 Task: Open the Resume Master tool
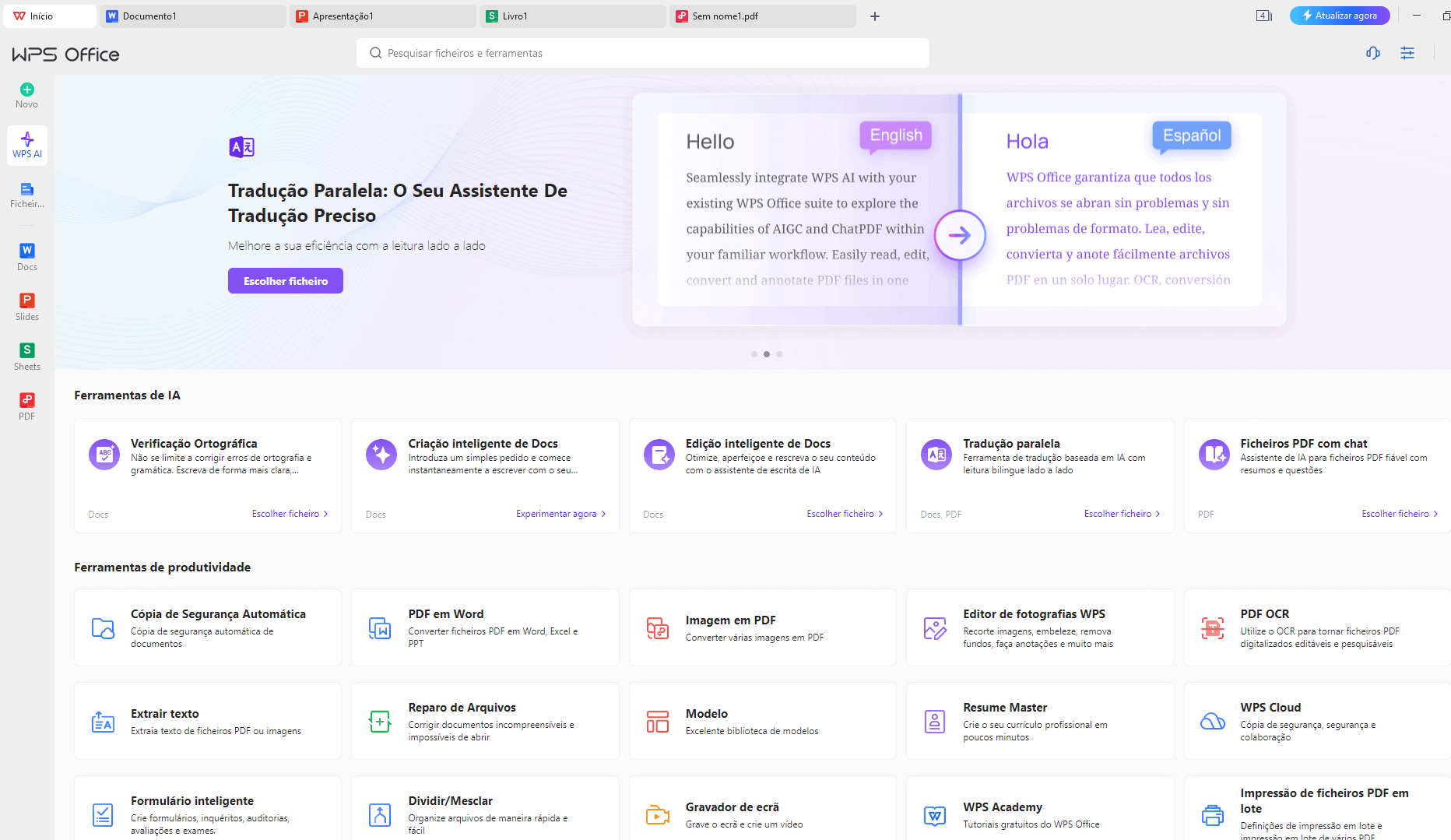(x=1040, y=721)
